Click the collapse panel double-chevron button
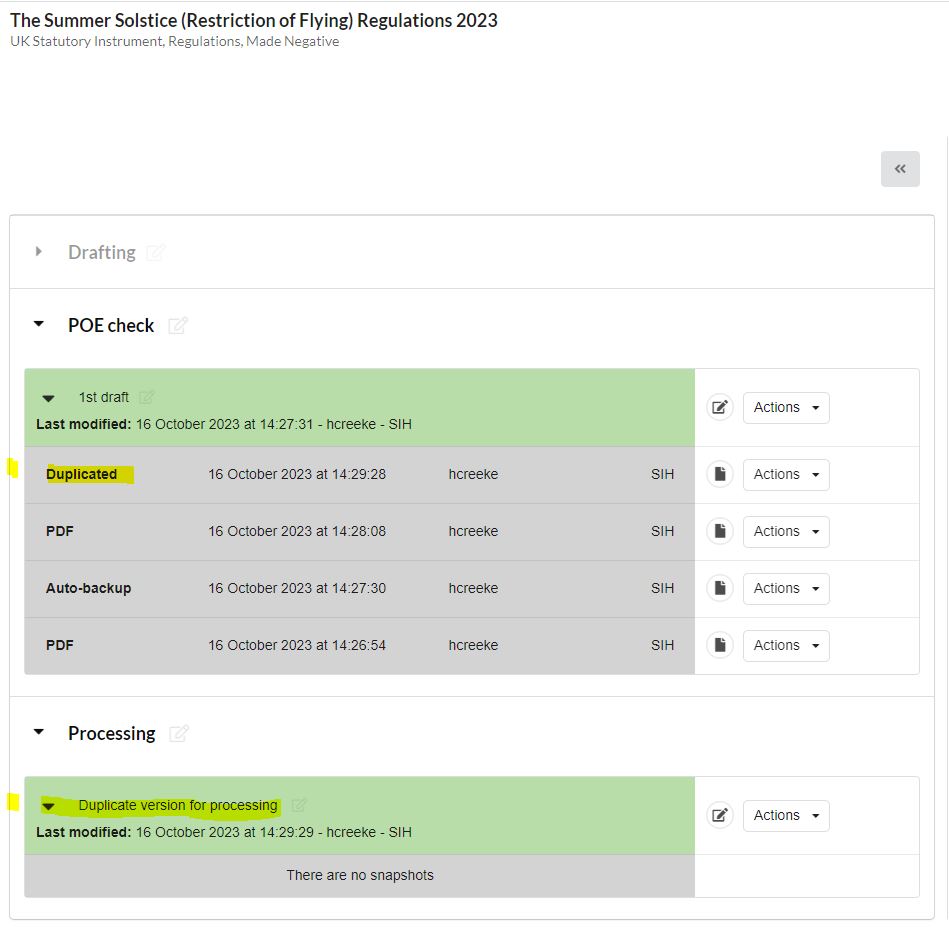The image size is (949, 931). 900,169
